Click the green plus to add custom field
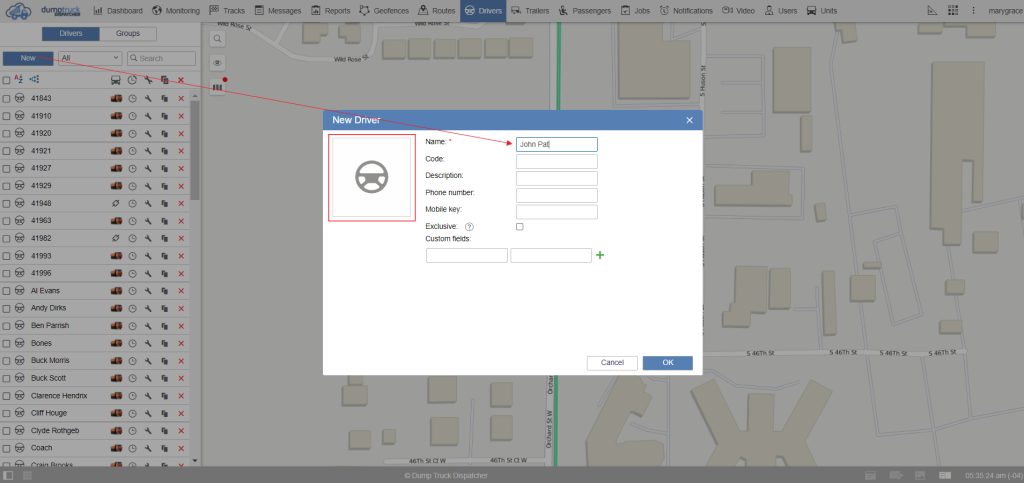1024x483 pixels. (600, 255)
